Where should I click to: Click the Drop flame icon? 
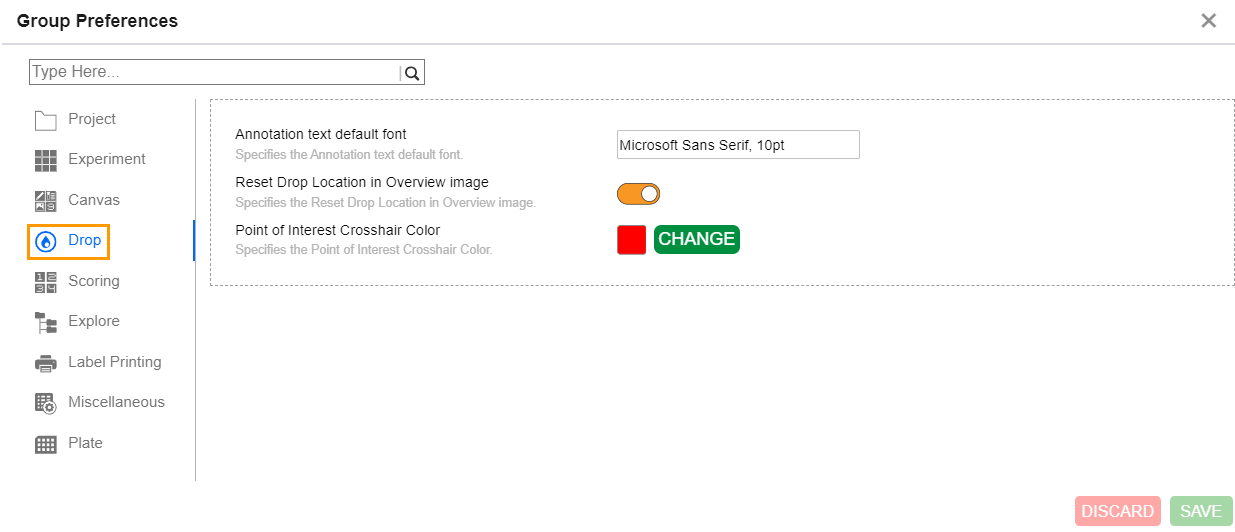46,241
